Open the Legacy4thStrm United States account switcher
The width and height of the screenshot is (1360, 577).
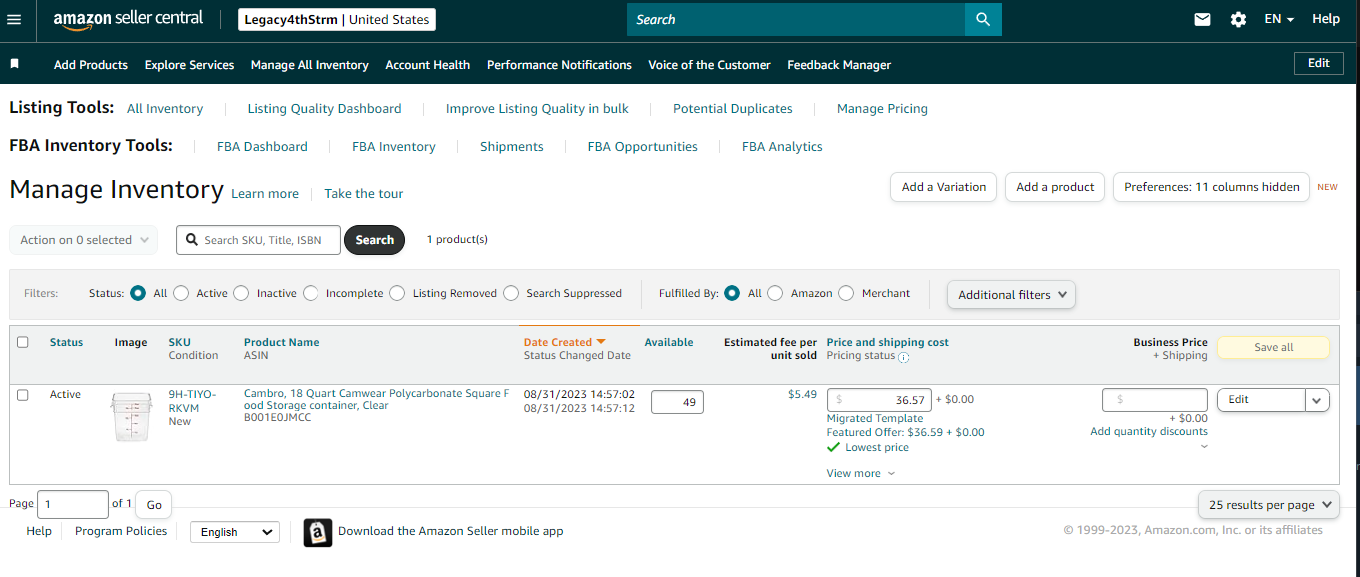pos(337,20)
